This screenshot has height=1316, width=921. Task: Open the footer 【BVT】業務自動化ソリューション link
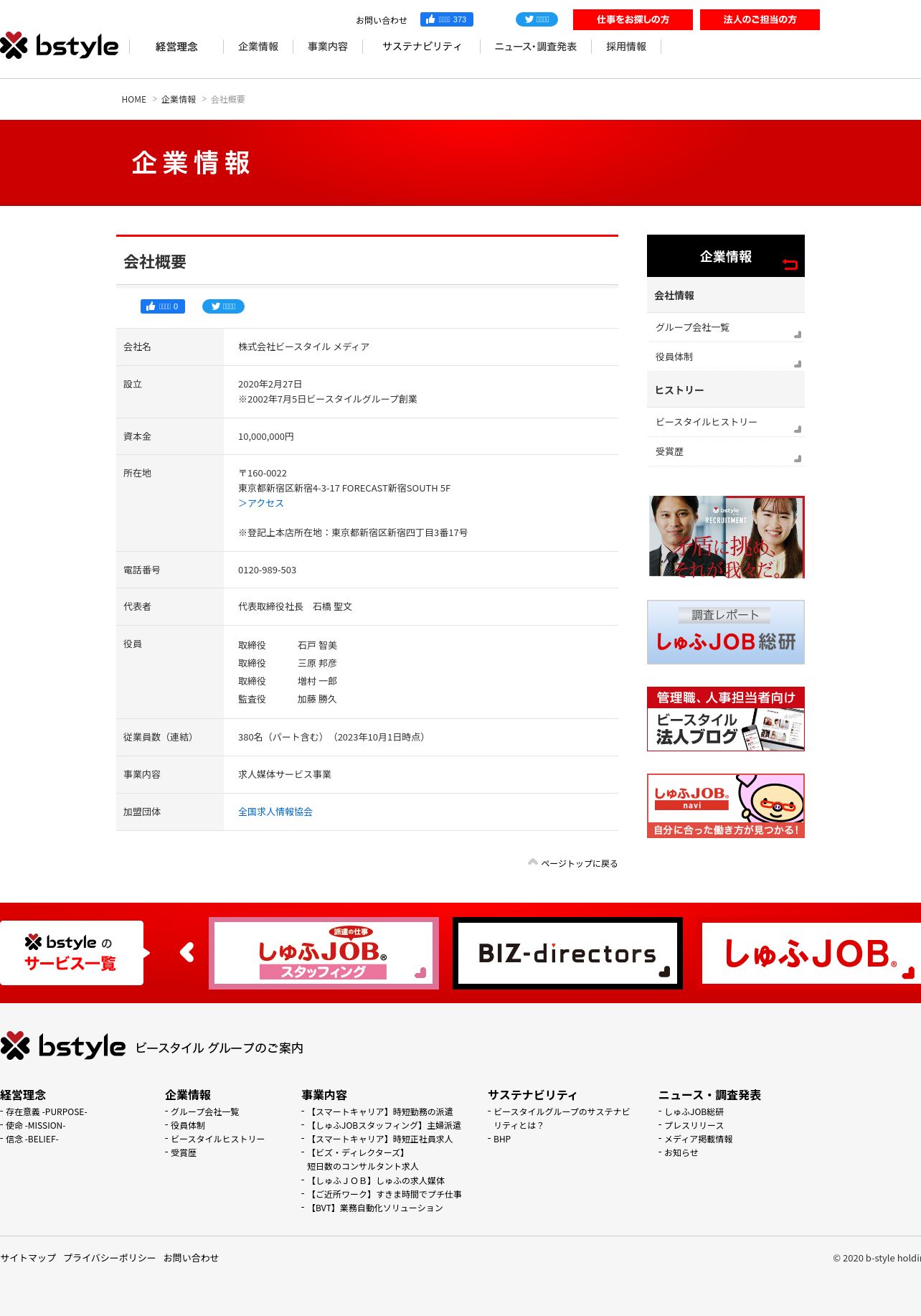point(375,1208)
